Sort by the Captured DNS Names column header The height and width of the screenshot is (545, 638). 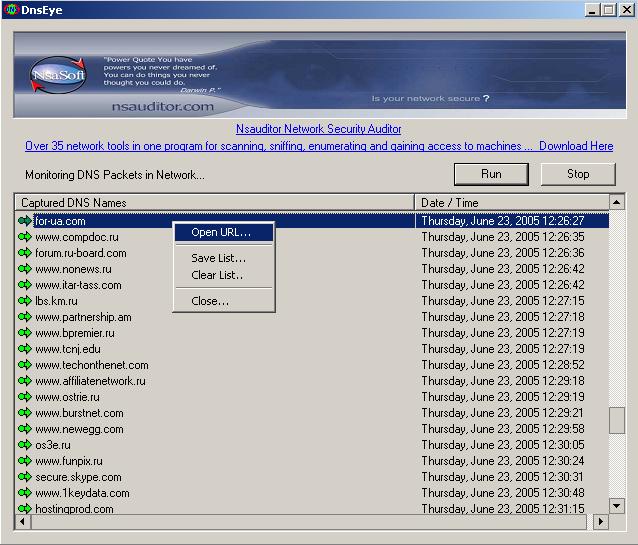(x=214, y=202)
